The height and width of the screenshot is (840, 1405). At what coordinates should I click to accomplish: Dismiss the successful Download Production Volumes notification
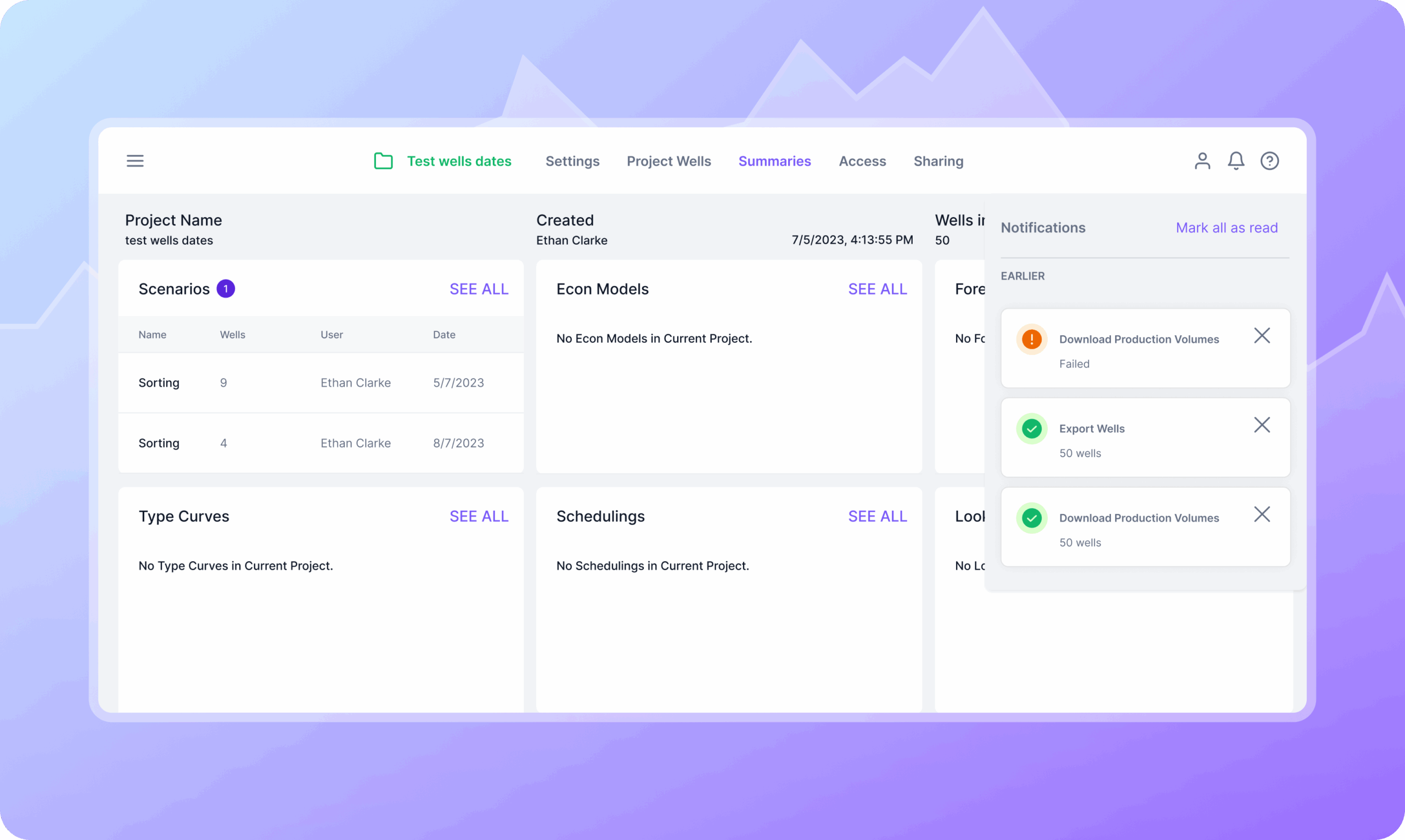[x=1262, y=515]
